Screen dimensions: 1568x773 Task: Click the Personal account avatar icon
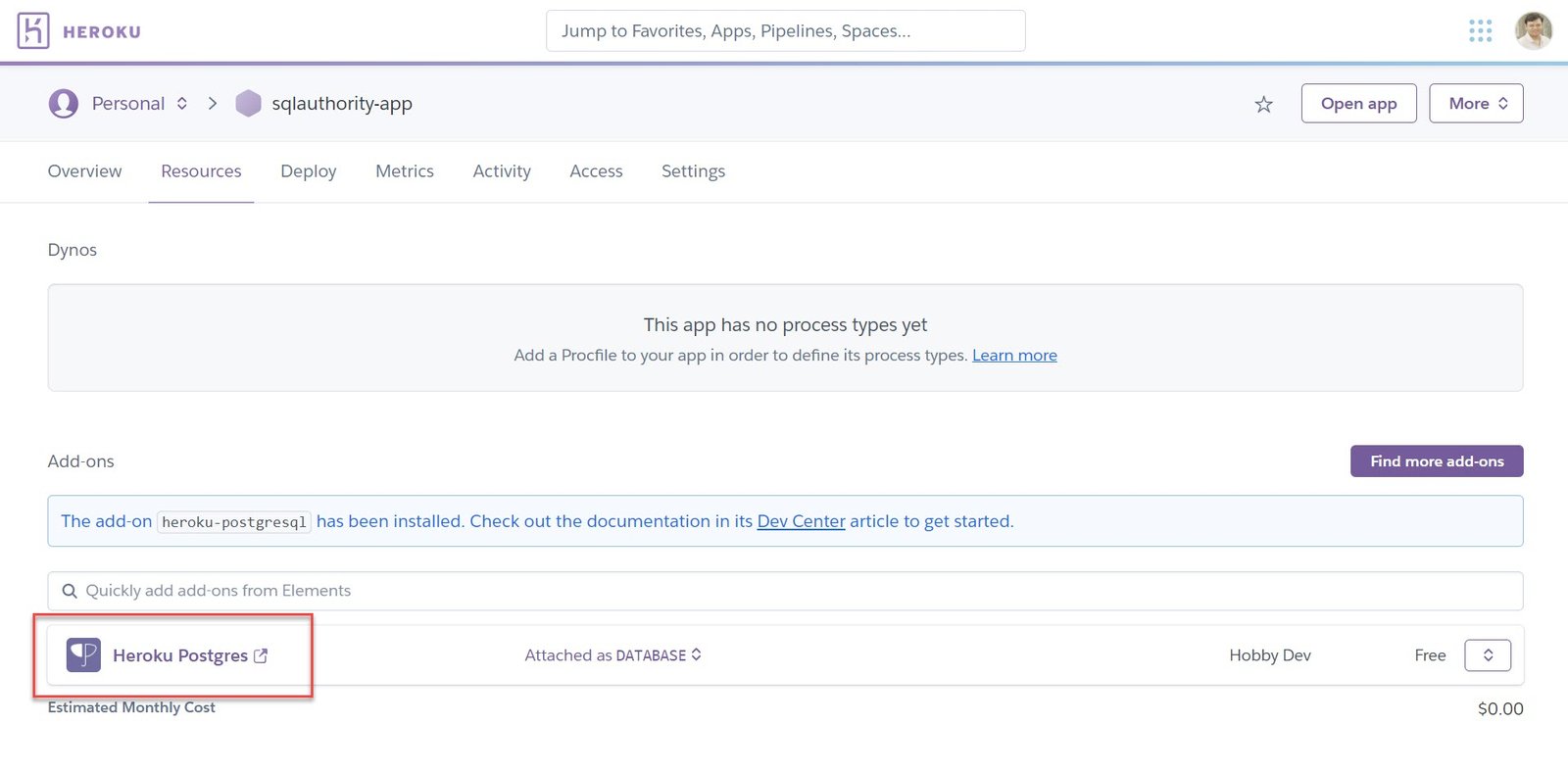pos(64,103)
